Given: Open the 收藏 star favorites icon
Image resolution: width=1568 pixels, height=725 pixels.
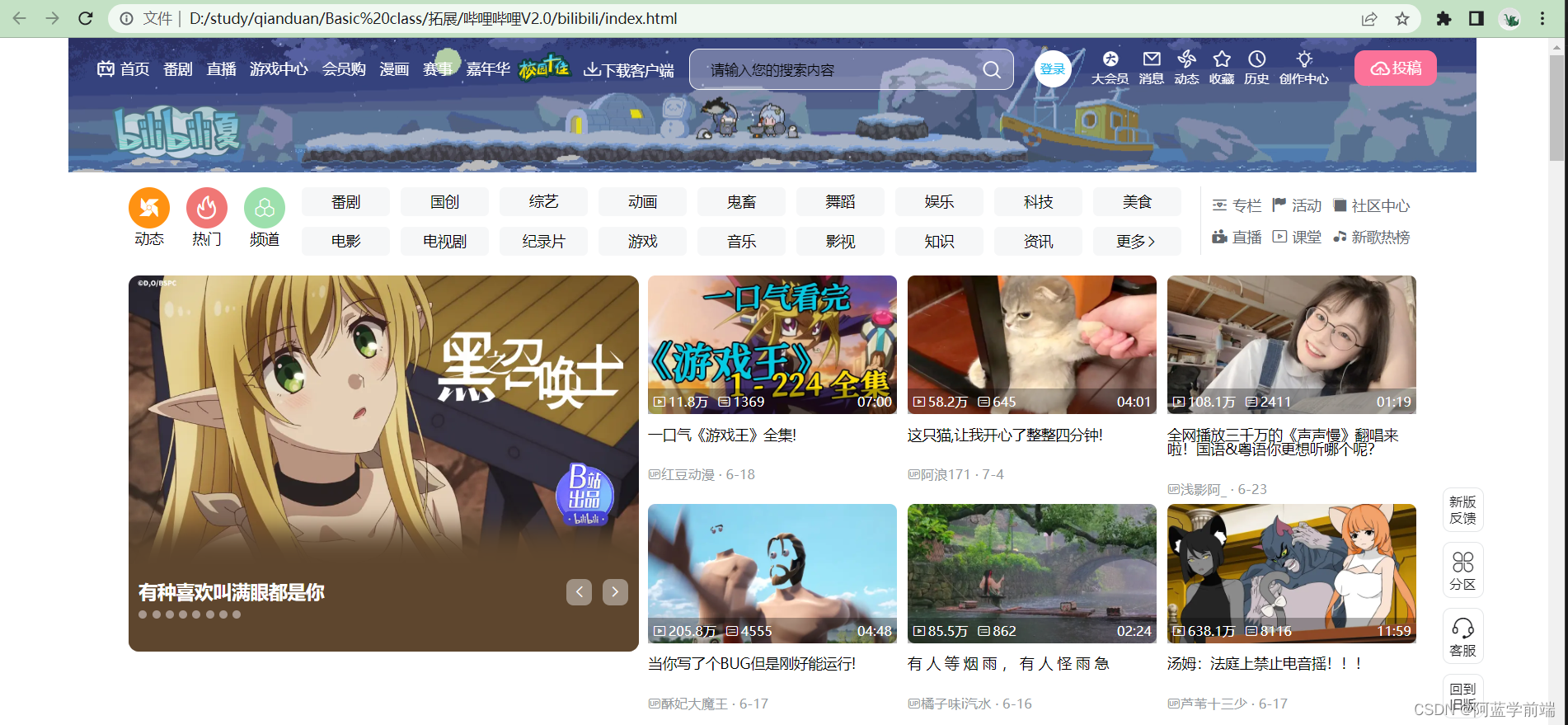Looking at the screenshot, I should [1222, 67].
